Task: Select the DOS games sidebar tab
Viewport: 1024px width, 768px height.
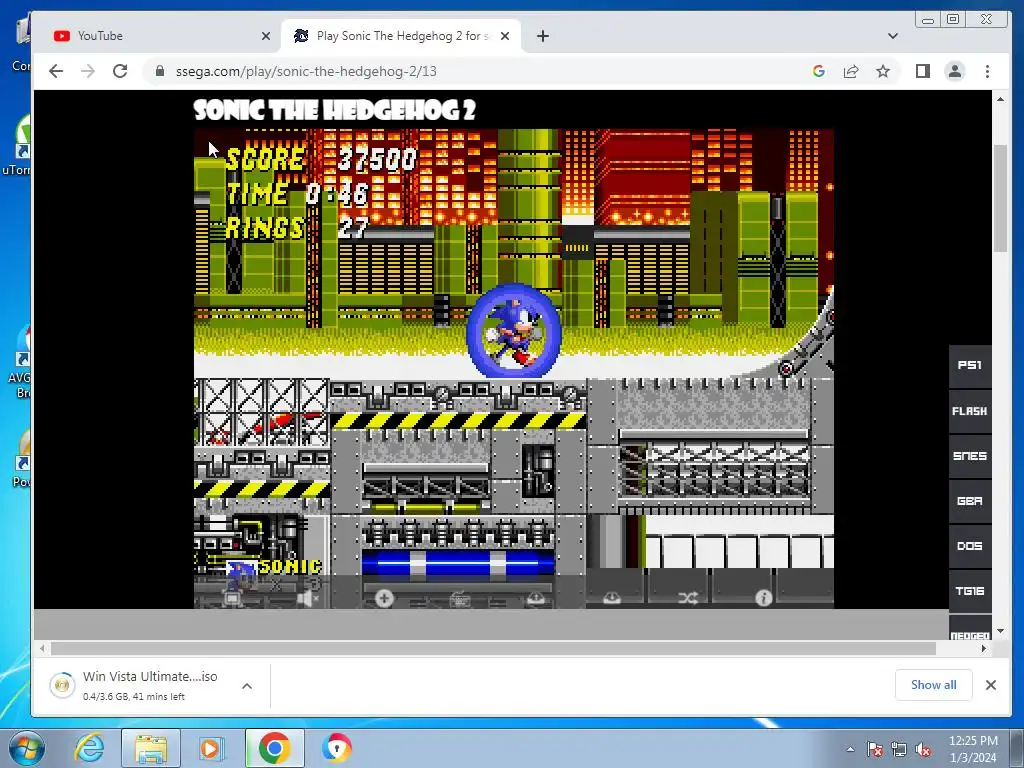Action: pos(970,546)
